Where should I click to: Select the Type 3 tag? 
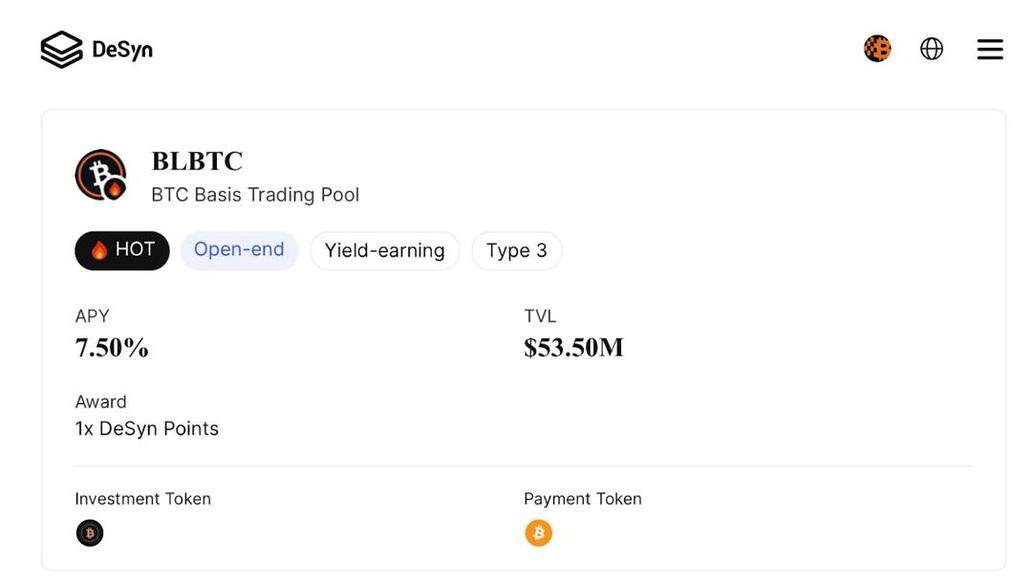(x=517, y=251)
